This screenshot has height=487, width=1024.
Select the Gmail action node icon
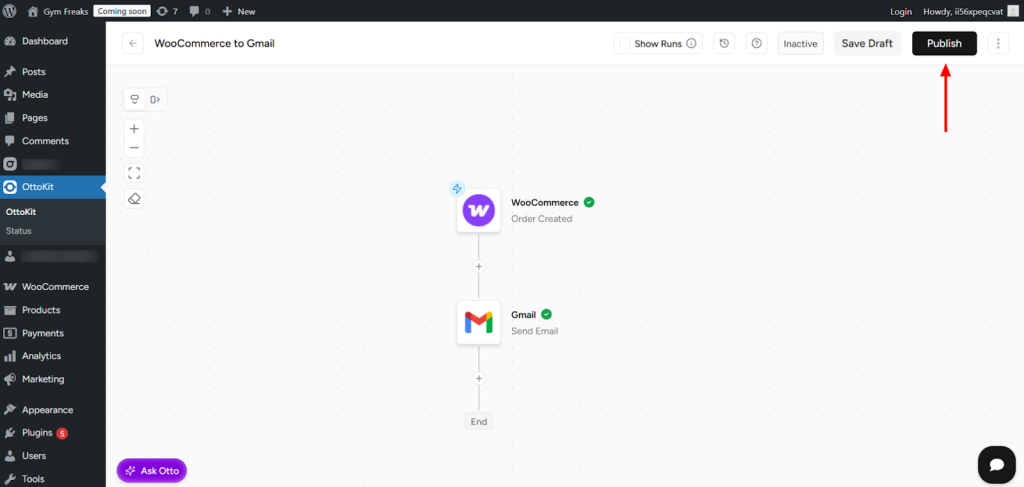(478, 322)
